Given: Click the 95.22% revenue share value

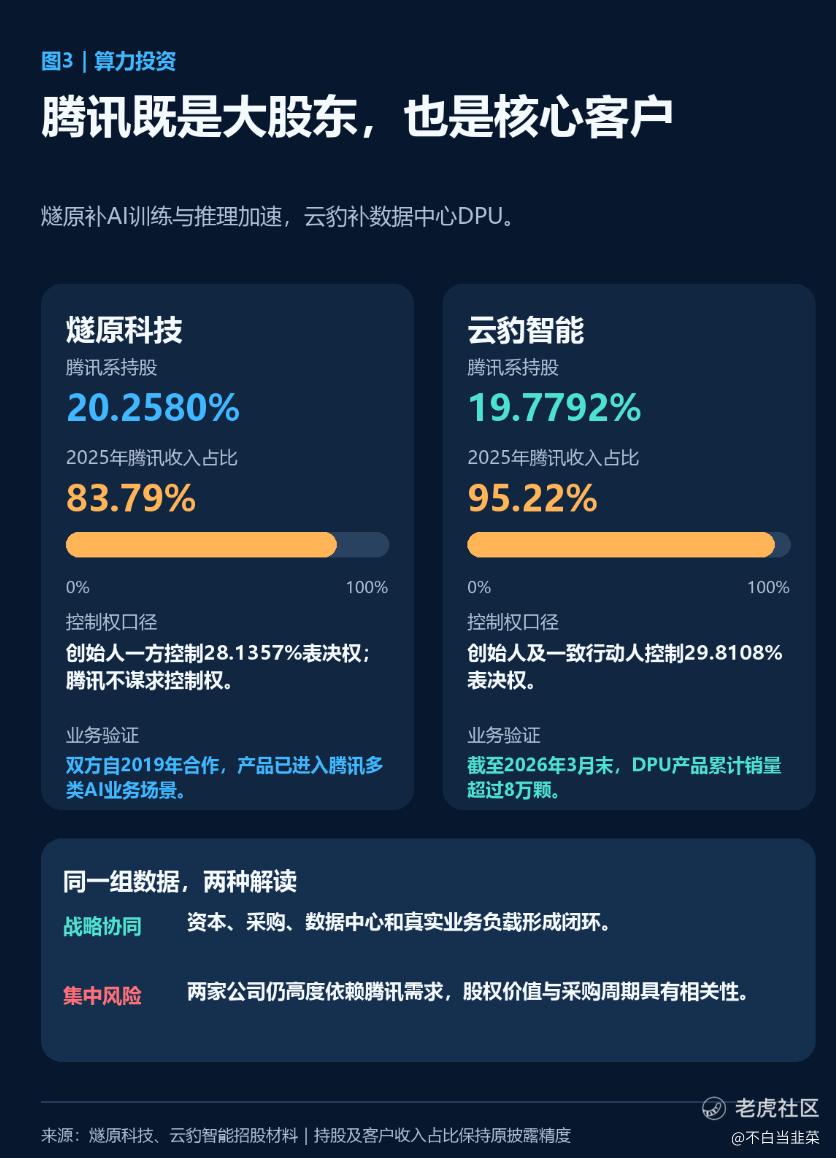Looking at the screenshot, I should [532, 498].
